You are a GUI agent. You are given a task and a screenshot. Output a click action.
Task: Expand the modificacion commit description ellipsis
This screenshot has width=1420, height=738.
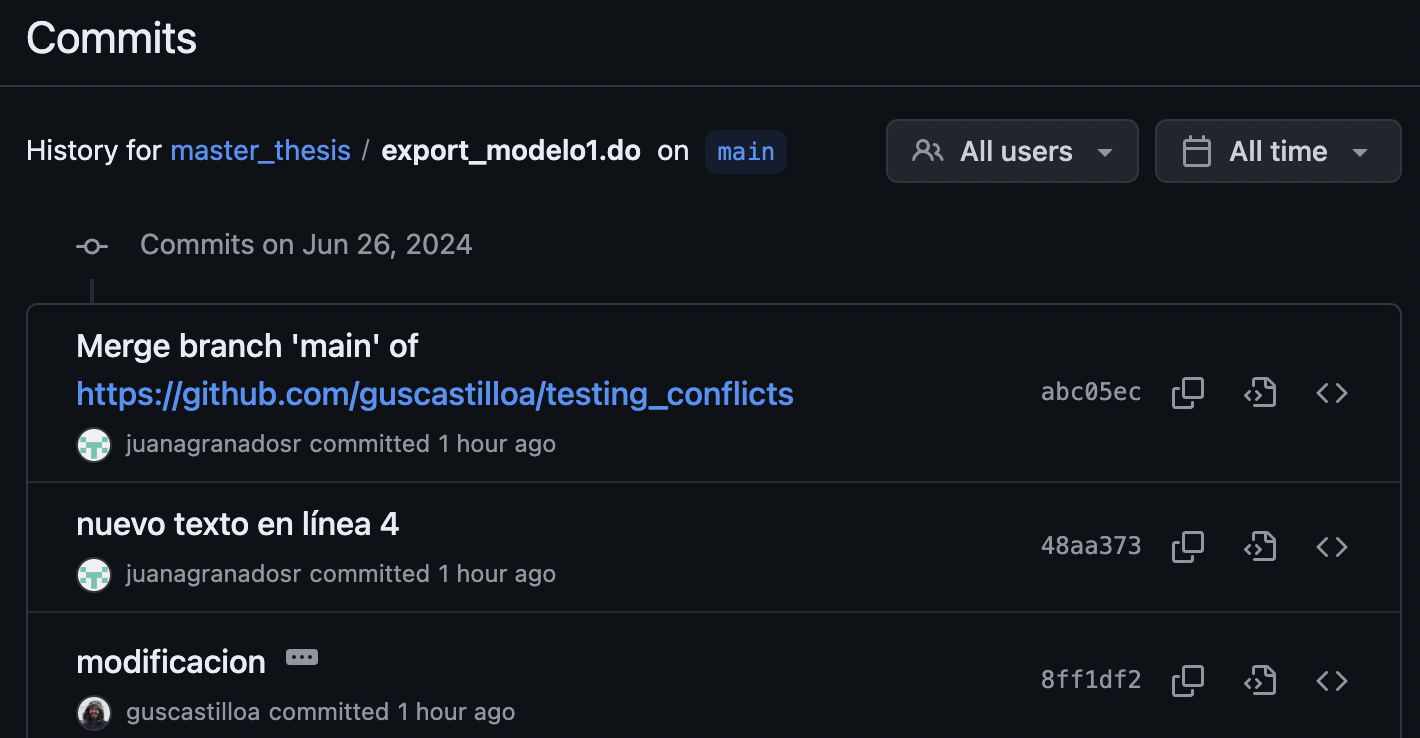coord(301,657)
